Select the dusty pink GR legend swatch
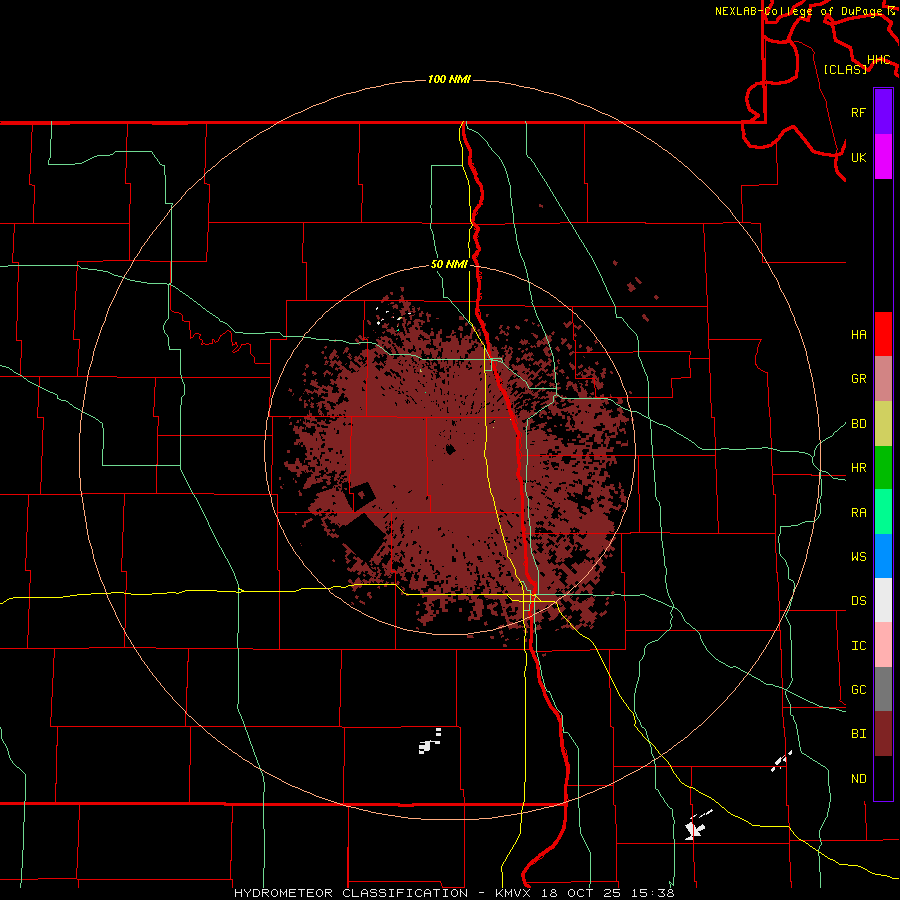The height and width of the screenshot is (900, 900). click(x=883, y=379)
